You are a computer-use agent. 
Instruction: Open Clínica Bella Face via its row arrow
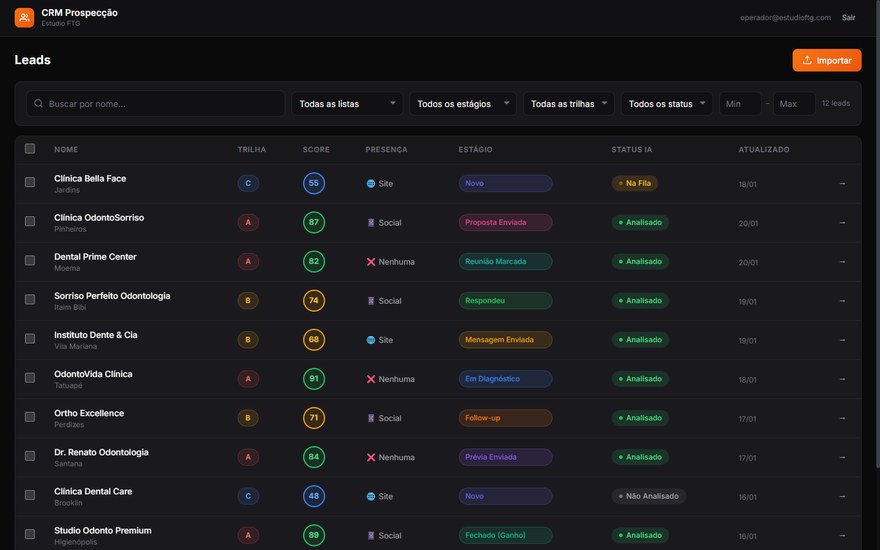coord(842,184)
